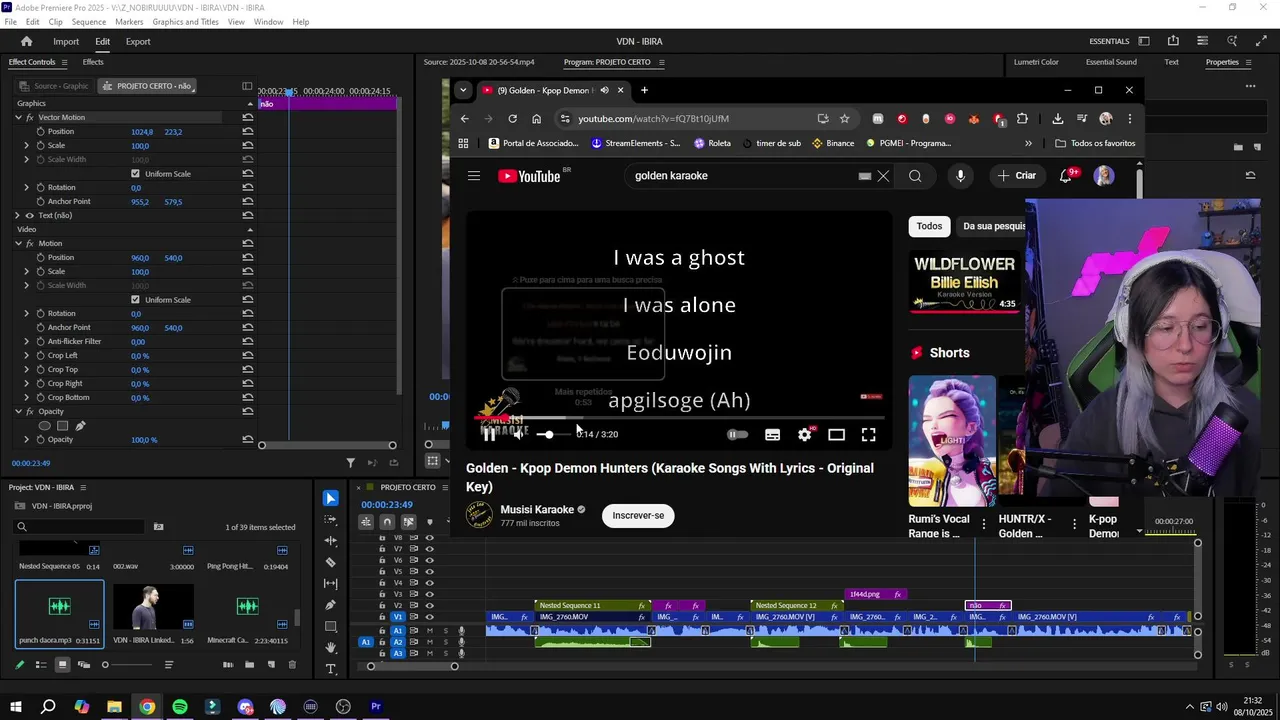The image size is (1280, 720).
Task: Click the Clear trash icon in Project panel
Action: click(x=292, y=665)
